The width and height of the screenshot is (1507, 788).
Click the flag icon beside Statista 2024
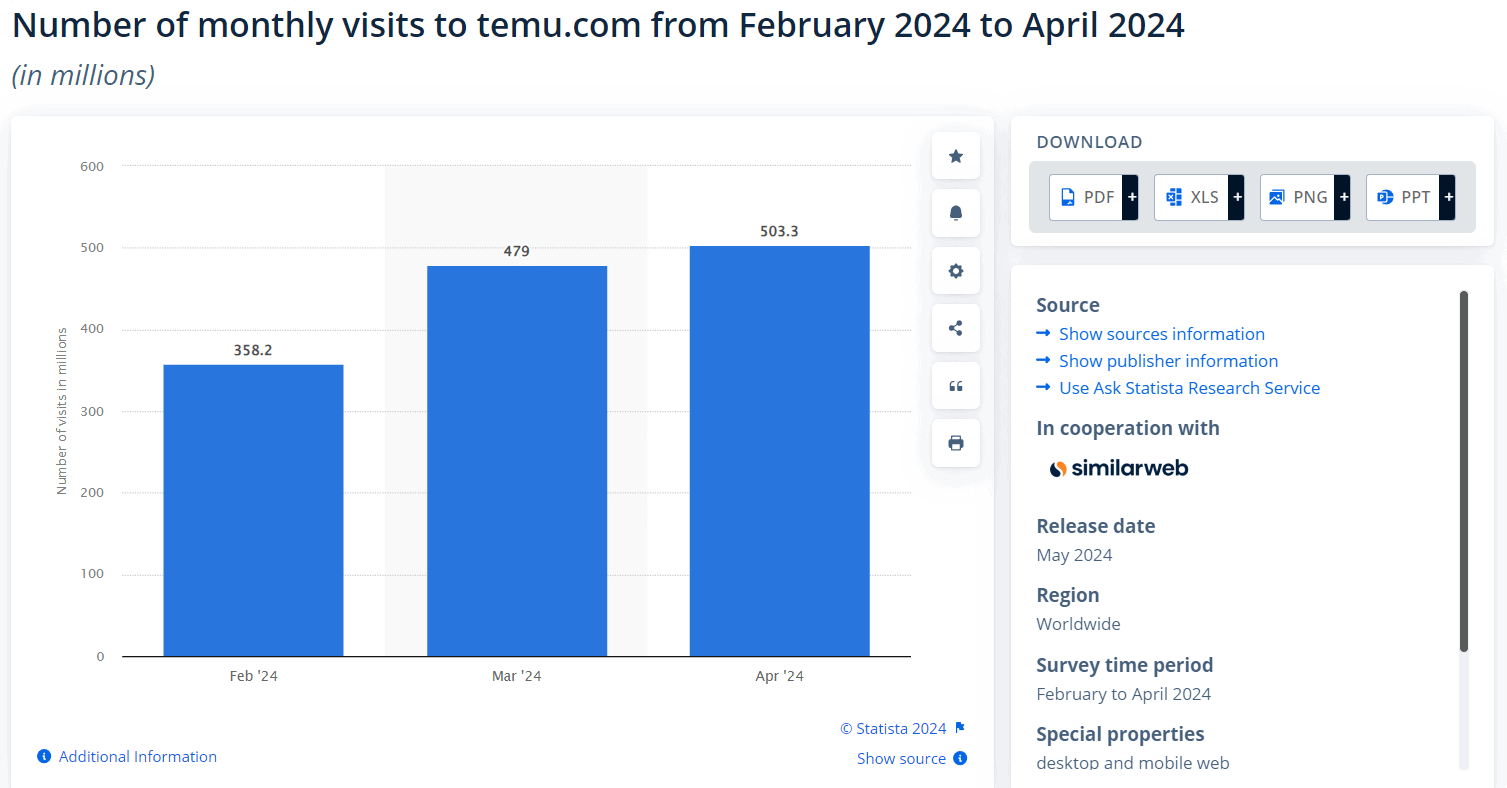[959, 727]
